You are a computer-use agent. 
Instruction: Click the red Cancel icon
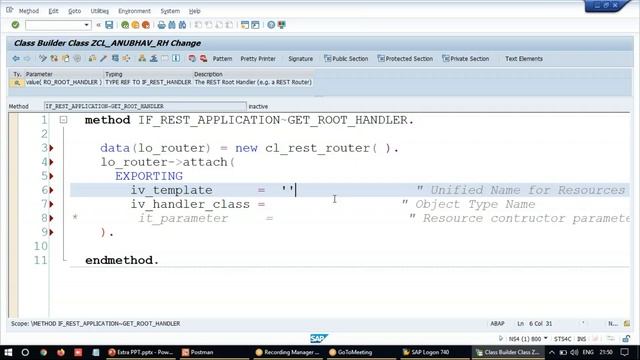click(x=146, y=25)
